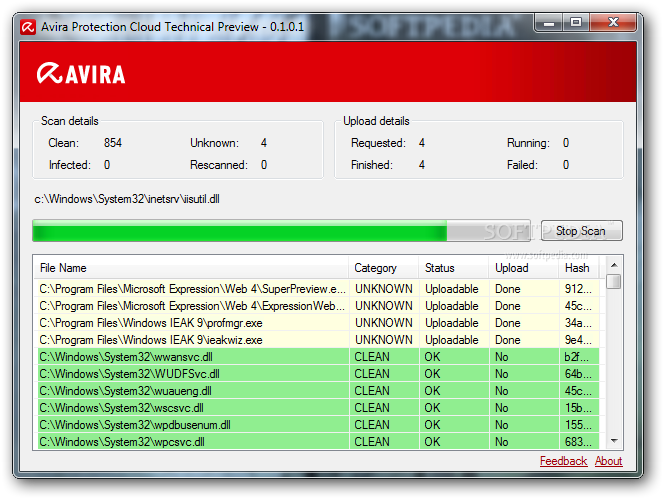The image size is (664, 499).
Task: Click hash 155... in wpdbusenum.dll row
Action: point(578,424)
